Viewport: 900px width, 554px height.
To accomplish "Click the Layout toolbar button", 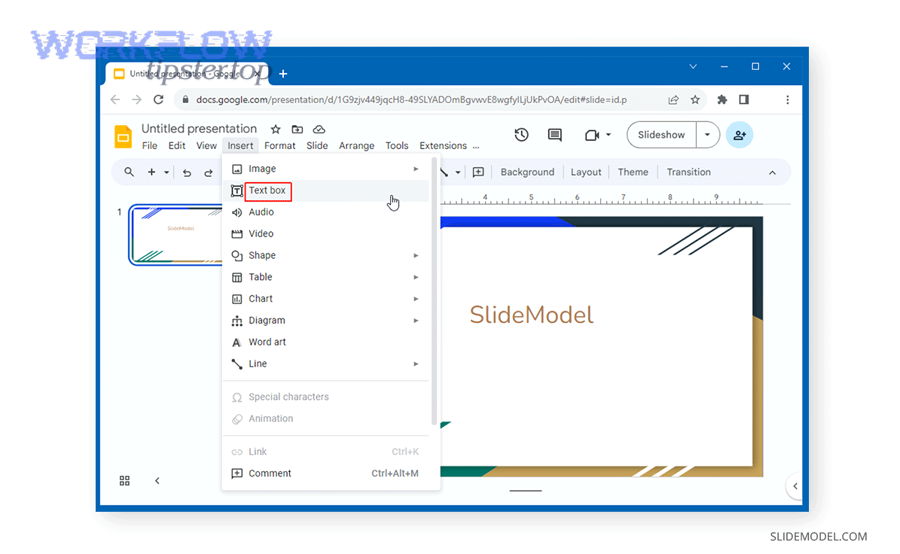I will click(585, 172).
